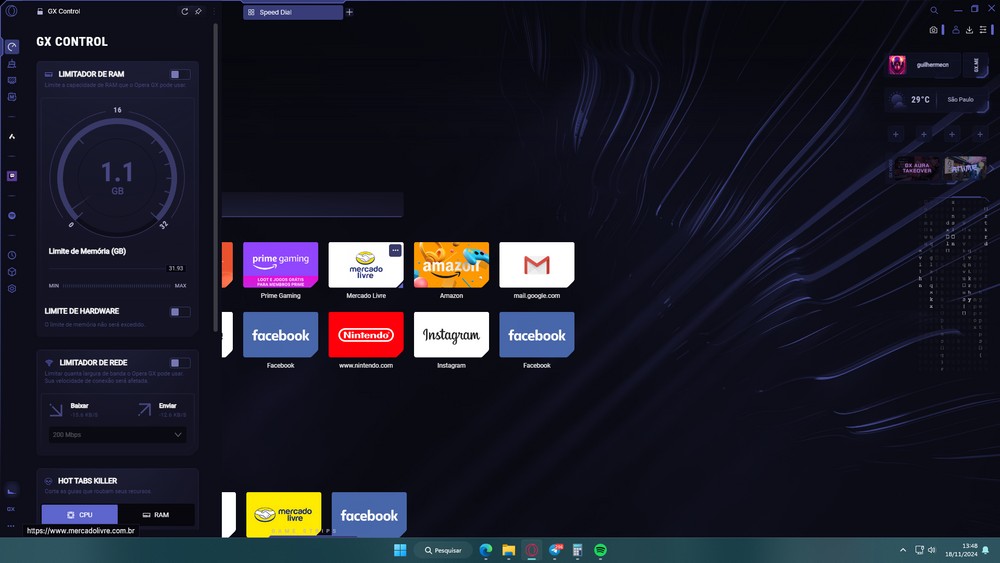Adjust the Limite de Memória slider
The image size is (1000, 563).
tap(117, 269)
